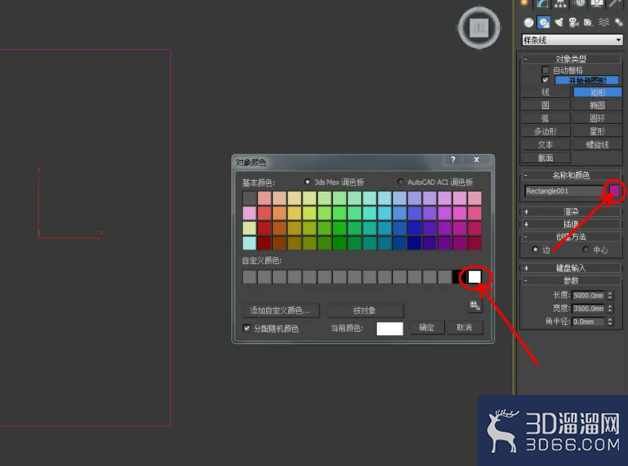This screenshot has width=628, height=466.
Task: Collapse the 名称和颜色 rollout
Action: [x=571, y=175]
